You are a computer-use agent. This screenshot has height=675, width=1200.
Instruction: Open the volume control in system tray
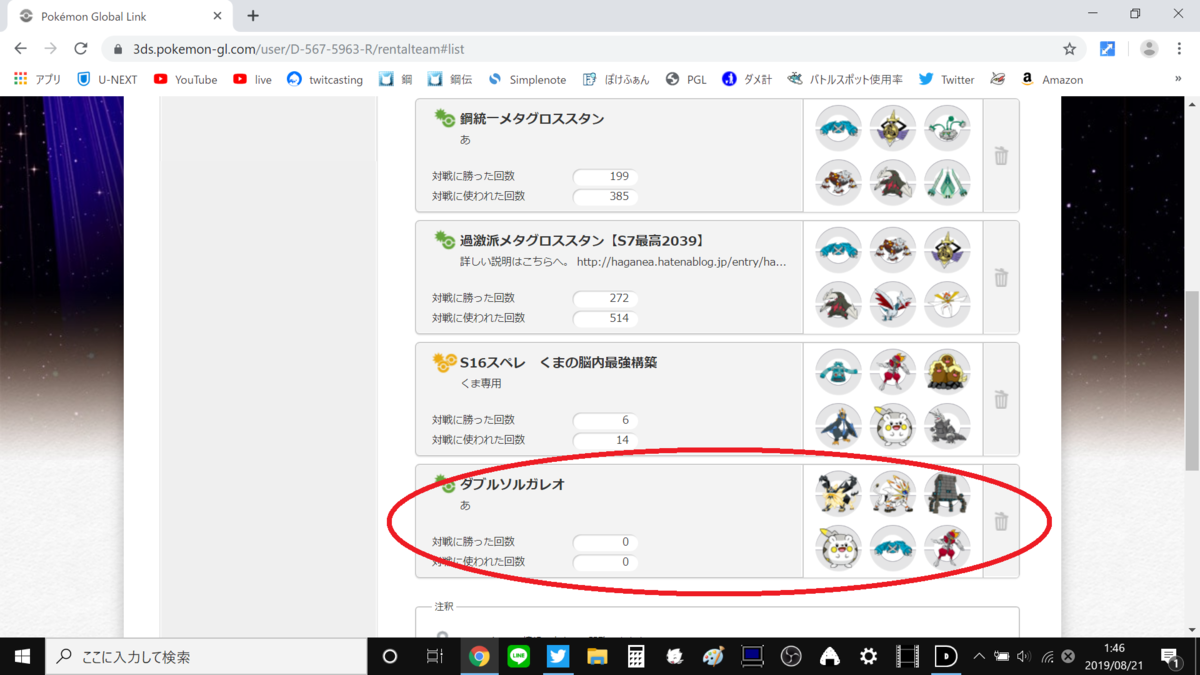1023,656
